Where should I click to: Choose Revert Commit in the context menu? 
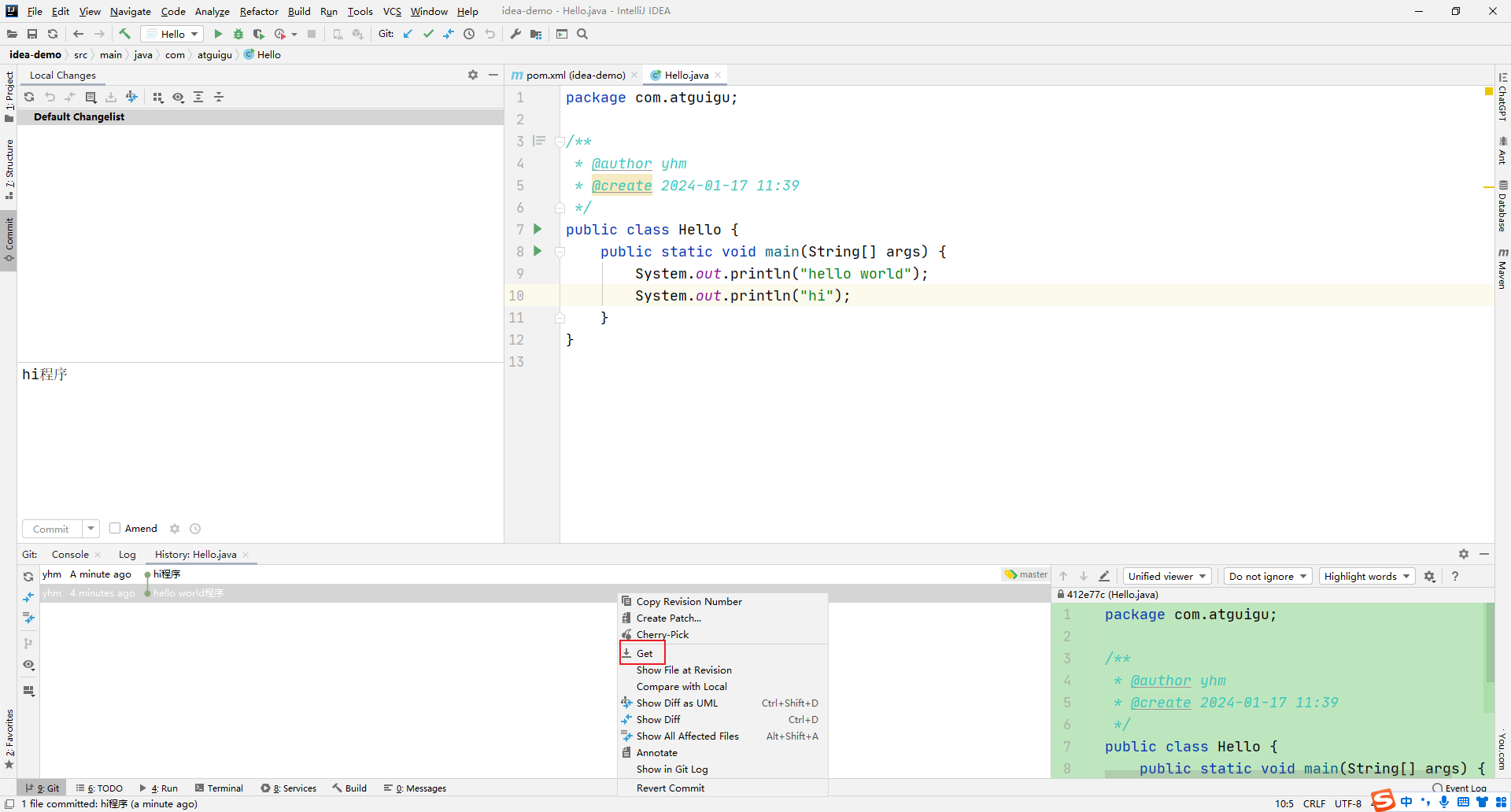[x=671, y=788]
